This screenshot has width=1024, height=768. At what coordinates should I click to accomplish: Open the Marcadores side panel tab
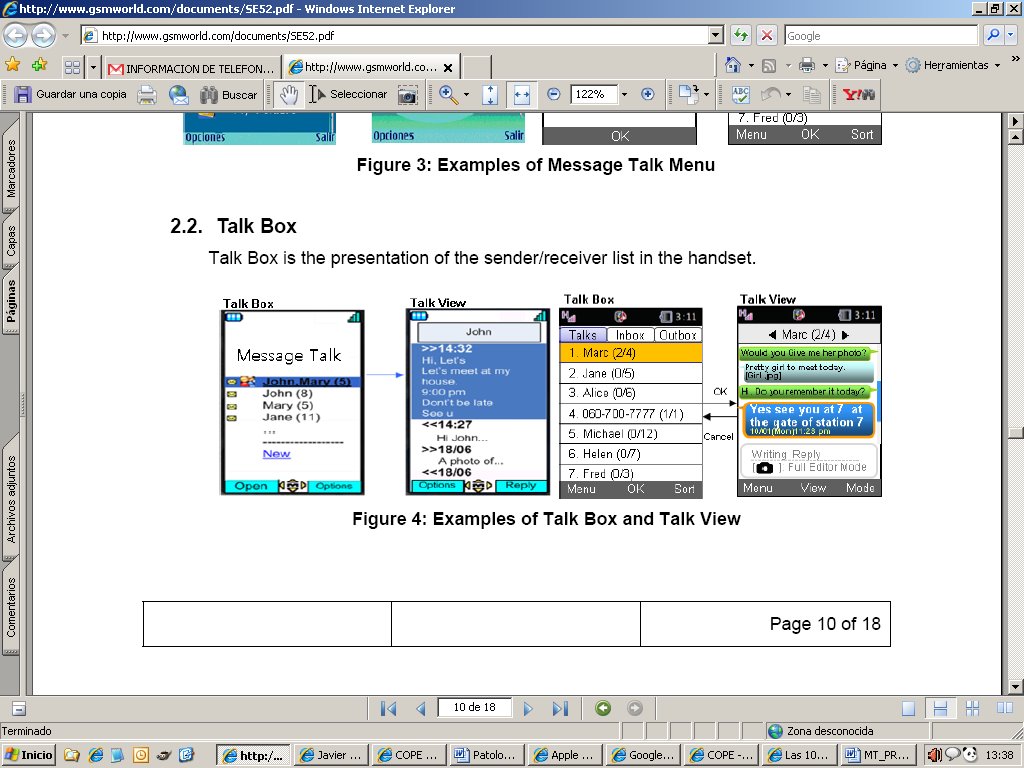[10, 168]
